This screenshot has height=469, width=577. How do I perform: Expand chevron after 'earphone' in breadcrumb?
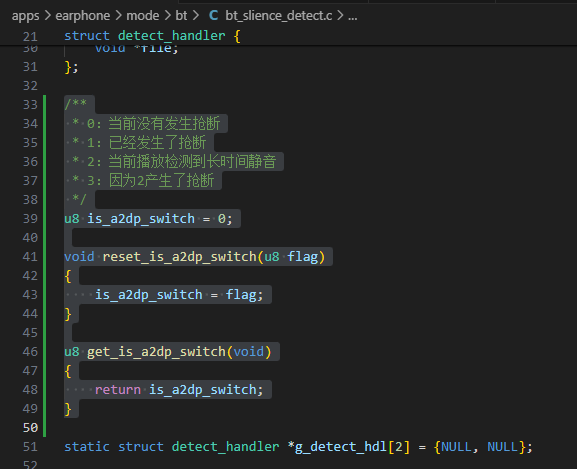coord(118,16)
